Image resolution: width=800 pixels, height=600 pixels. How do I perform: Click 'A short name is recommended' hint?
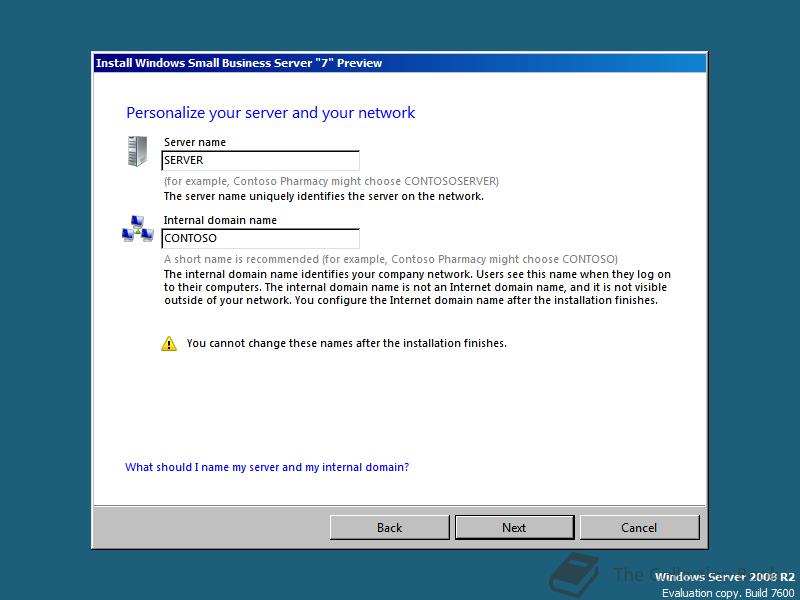tap(390, 259)
